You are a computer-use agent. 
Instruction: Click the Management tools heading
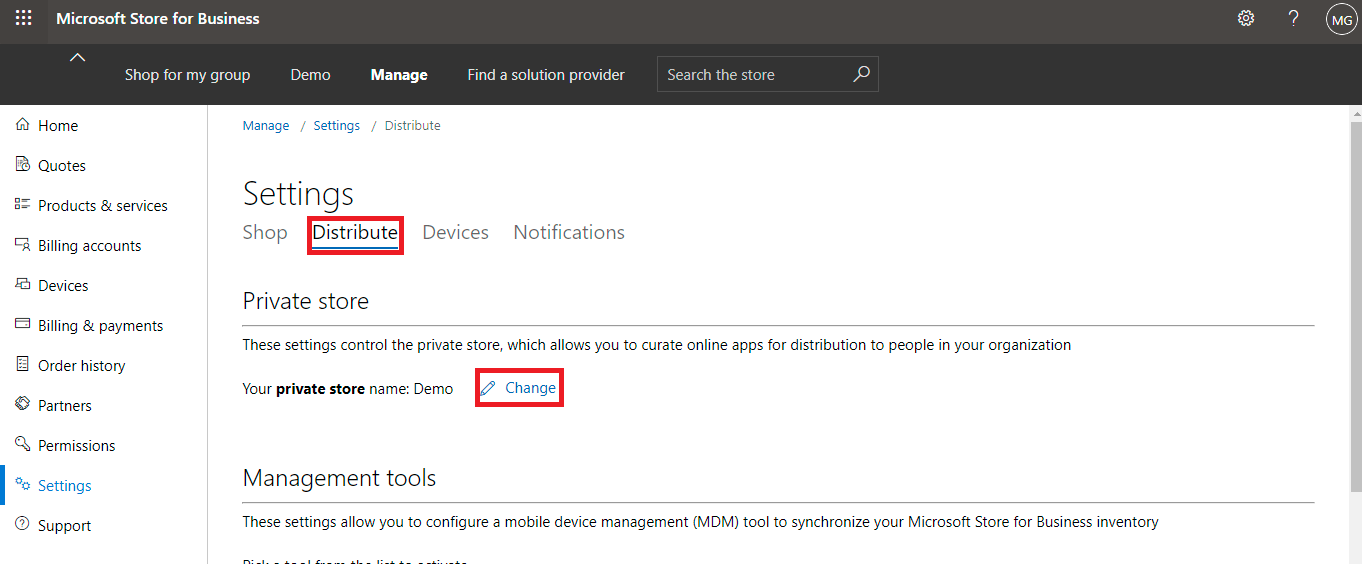pyautogui.click(x=340, y=478)
